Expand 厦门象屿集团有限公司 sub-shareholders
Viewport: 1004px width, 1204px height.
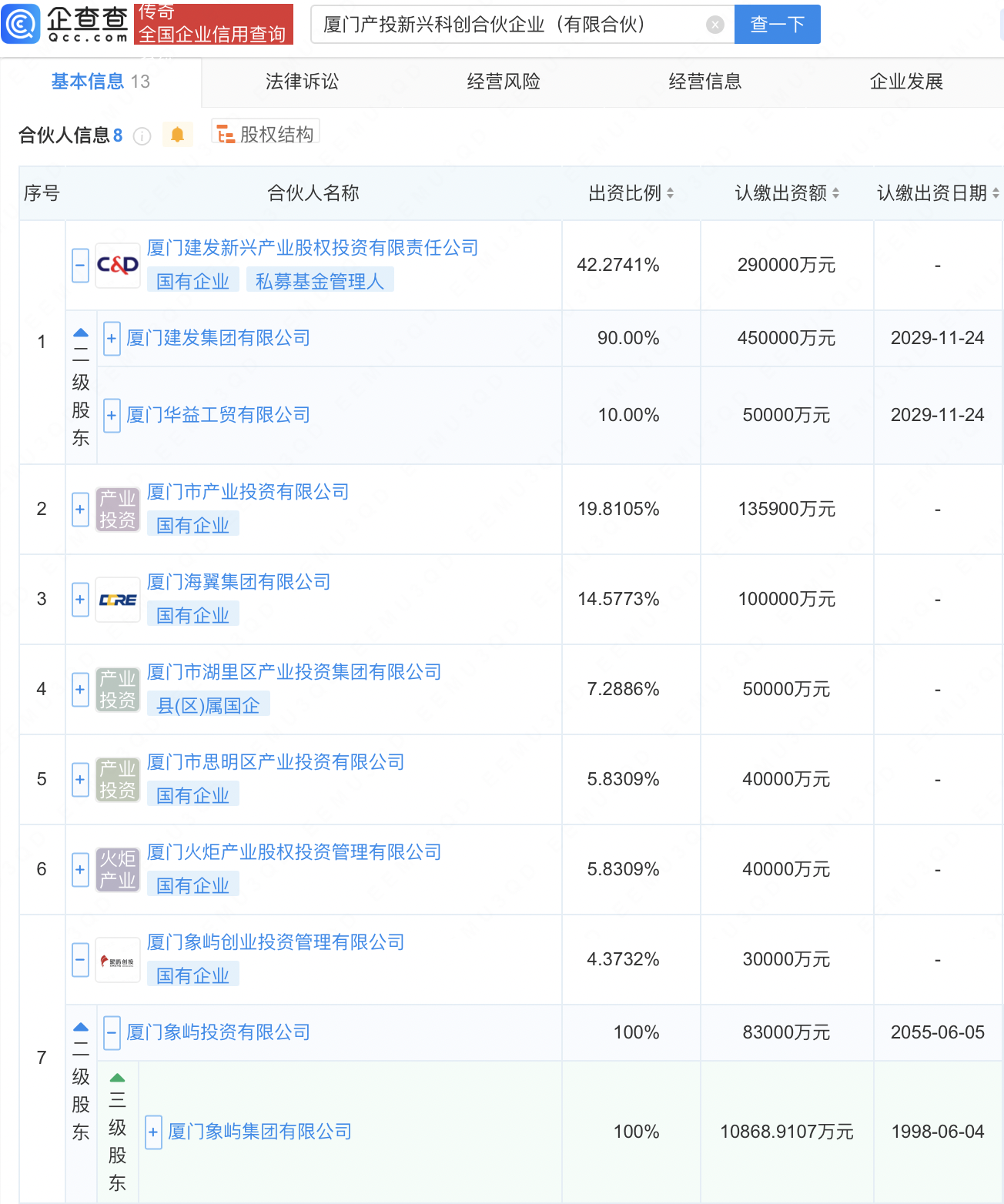(x=153, y=1132)
